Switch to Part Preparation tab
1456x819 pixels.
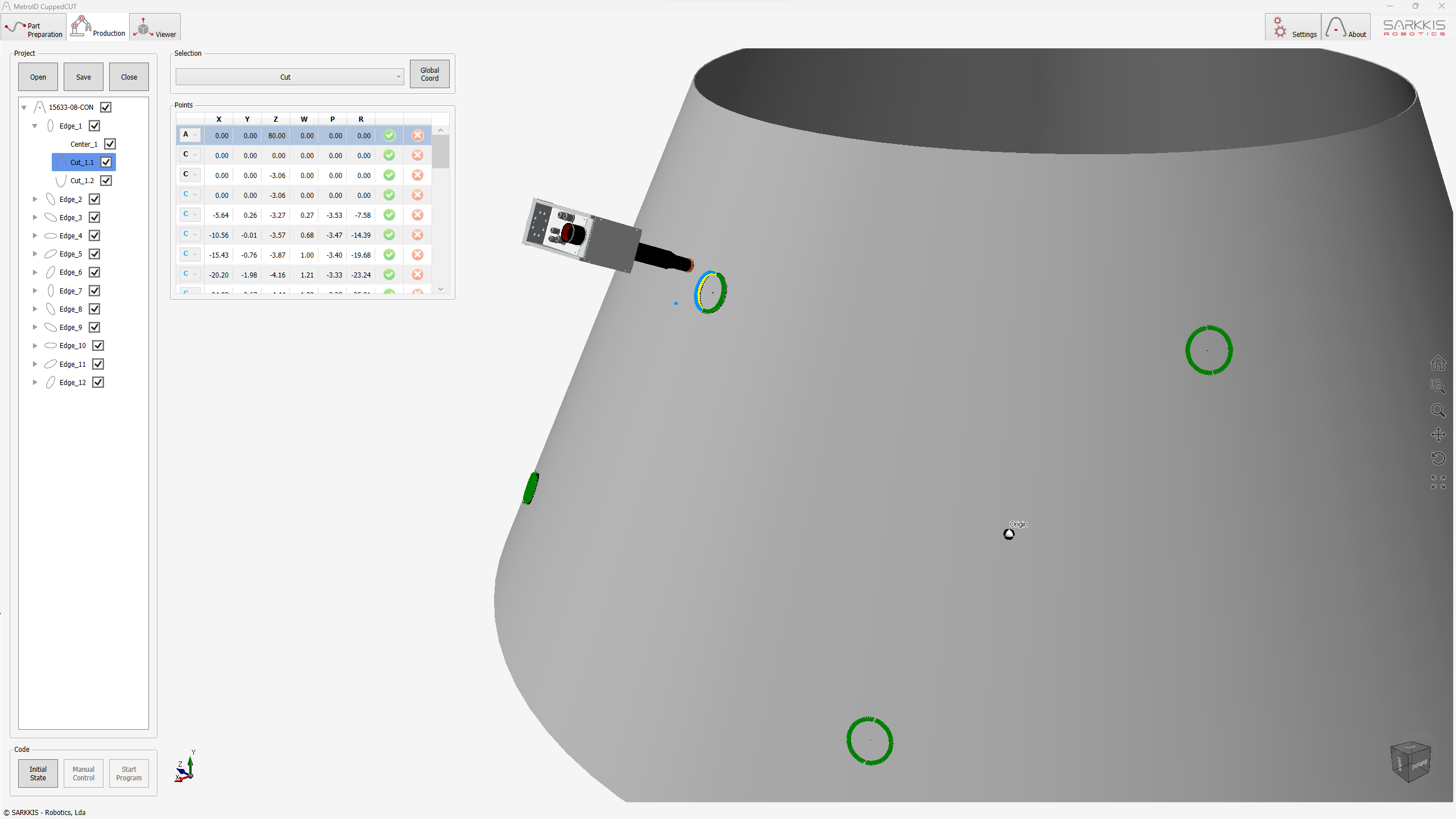coord(34,27)
